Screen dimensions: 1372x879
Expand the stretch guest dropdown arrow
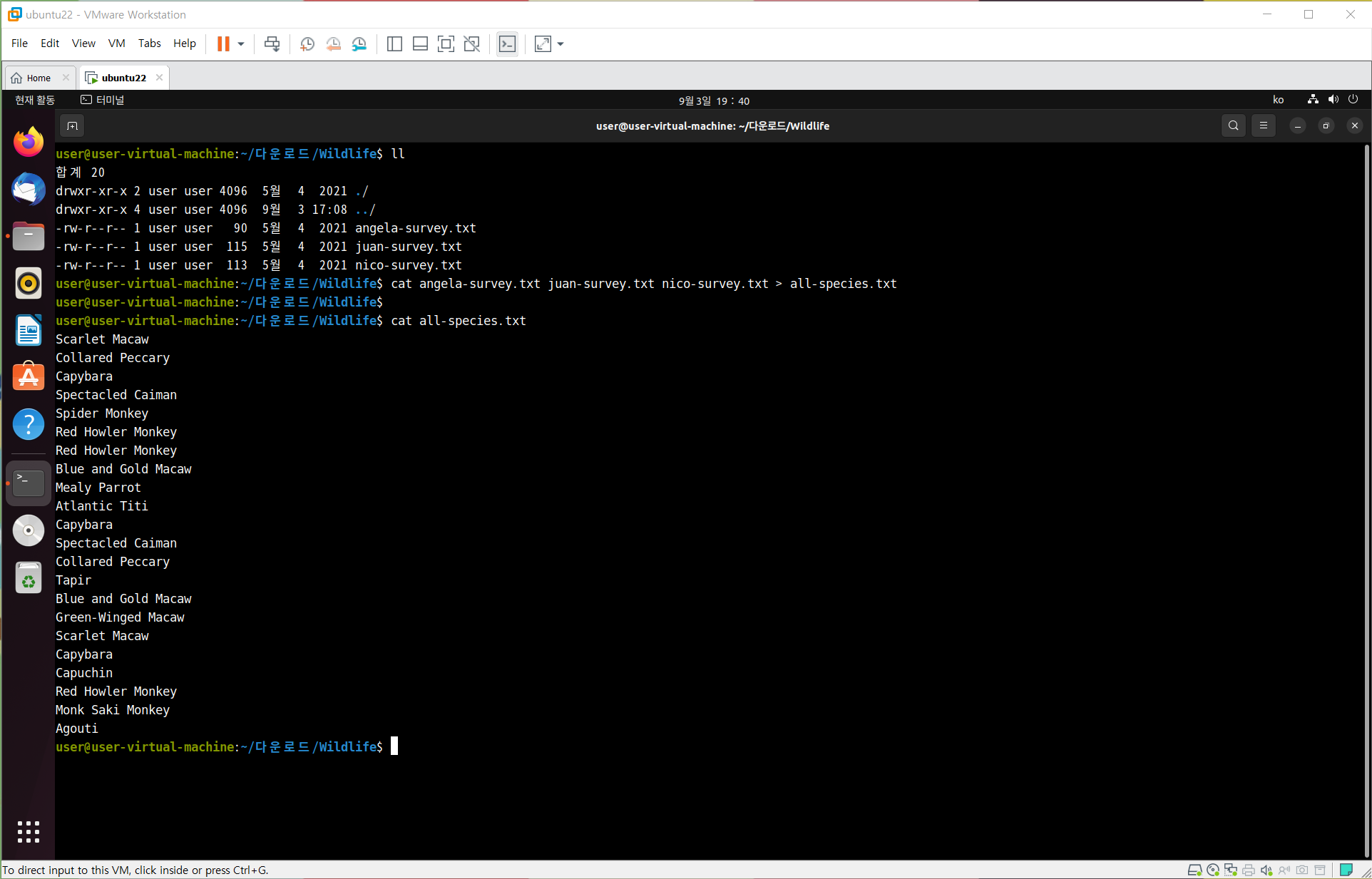click(560, 44)
